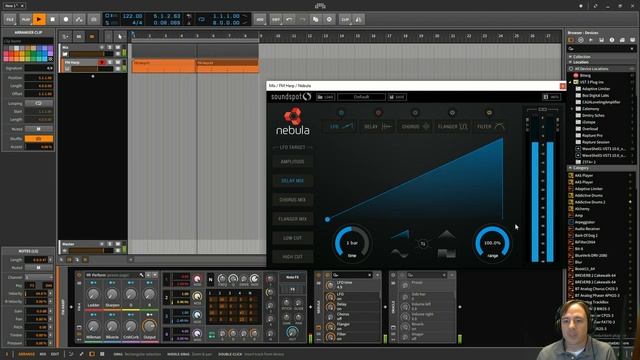The width and height of the screenshot is (640, 360).
Task: Click the Output knob in FM Harp device
Action: [x=149, y=326]
